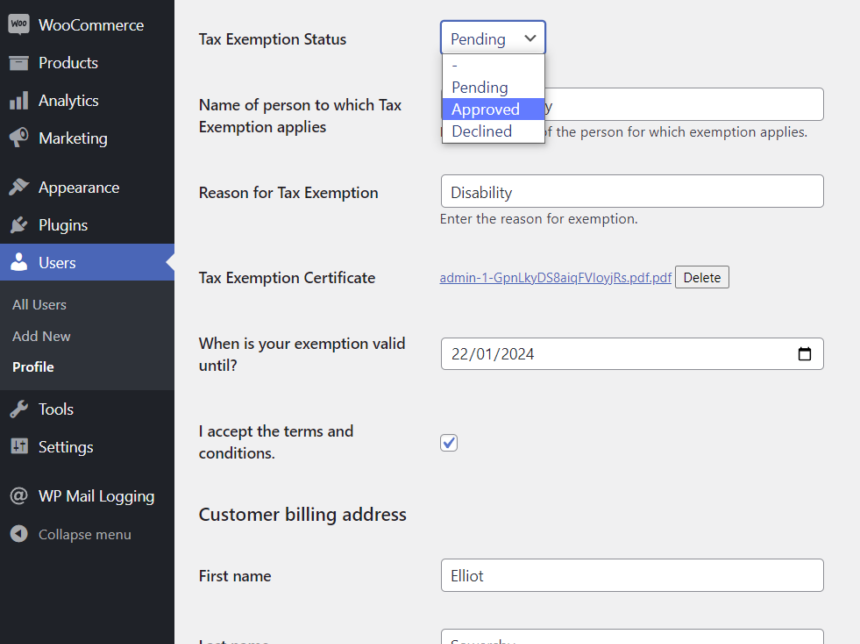Click the WP Mail Logging icon
The width and height of the screenshot is (860, 644).
point(18,496)
